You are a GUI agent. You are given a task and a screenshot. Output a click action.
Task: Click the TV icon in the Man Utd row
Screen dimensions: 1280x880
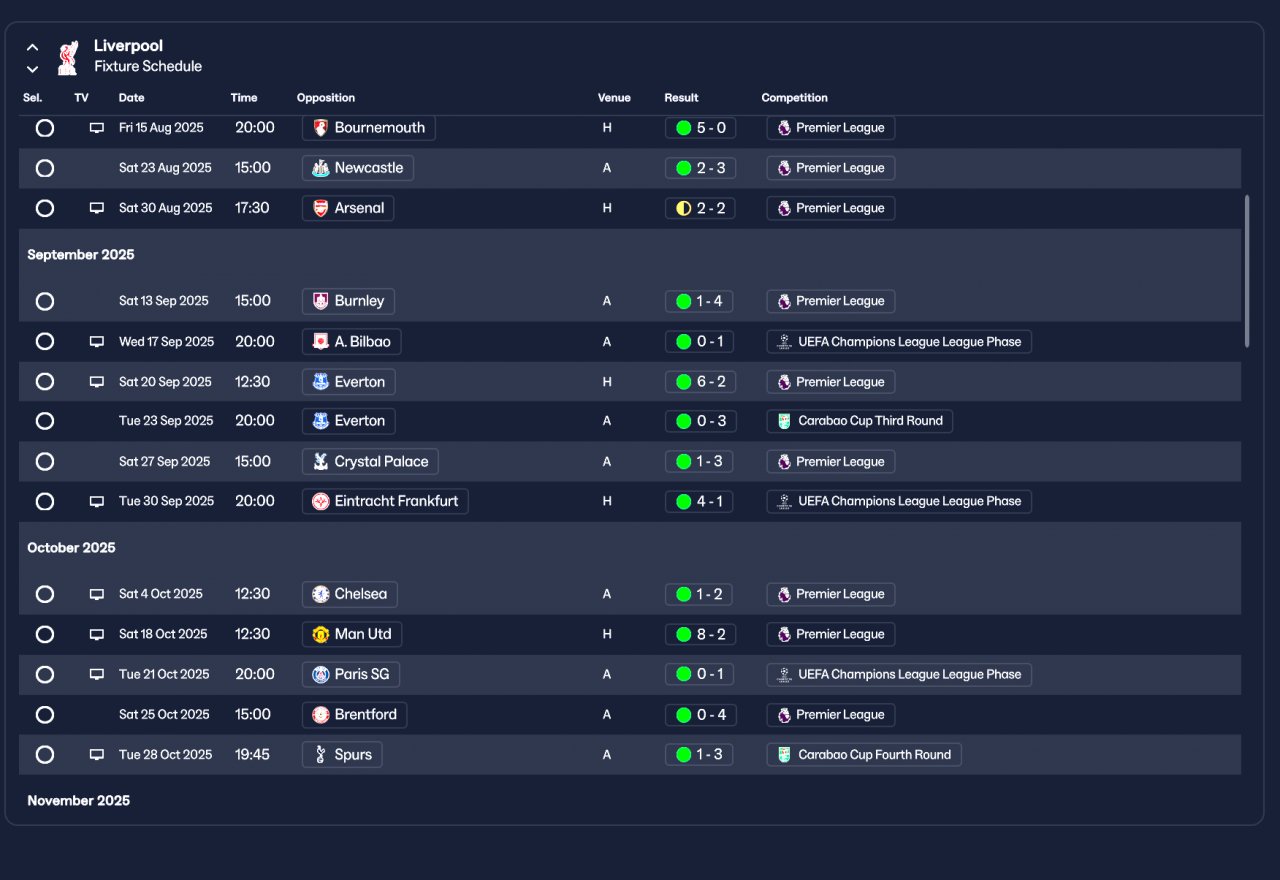(x=97, y=634)
